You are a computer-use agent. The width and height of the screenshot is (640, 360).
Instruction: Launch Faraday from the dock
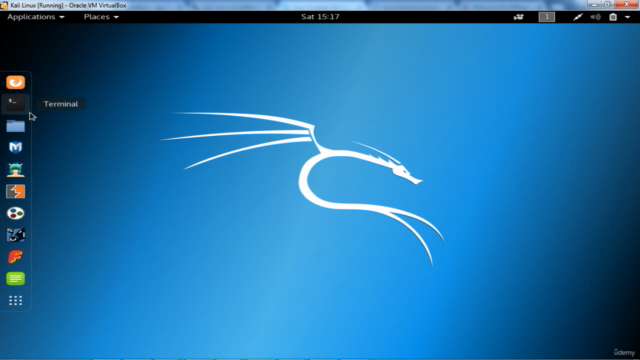point(16,257)
